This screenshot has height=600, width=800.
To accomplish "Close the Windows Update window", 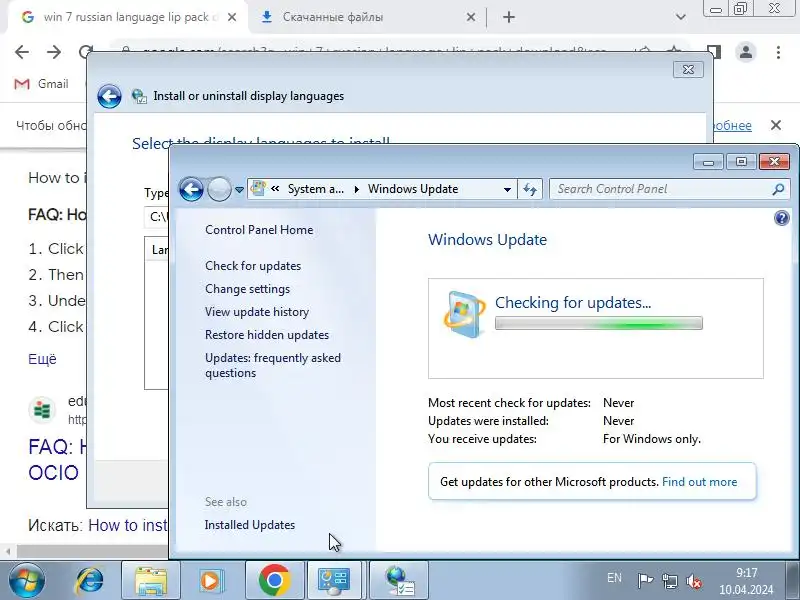I will [x=774, y=162].
